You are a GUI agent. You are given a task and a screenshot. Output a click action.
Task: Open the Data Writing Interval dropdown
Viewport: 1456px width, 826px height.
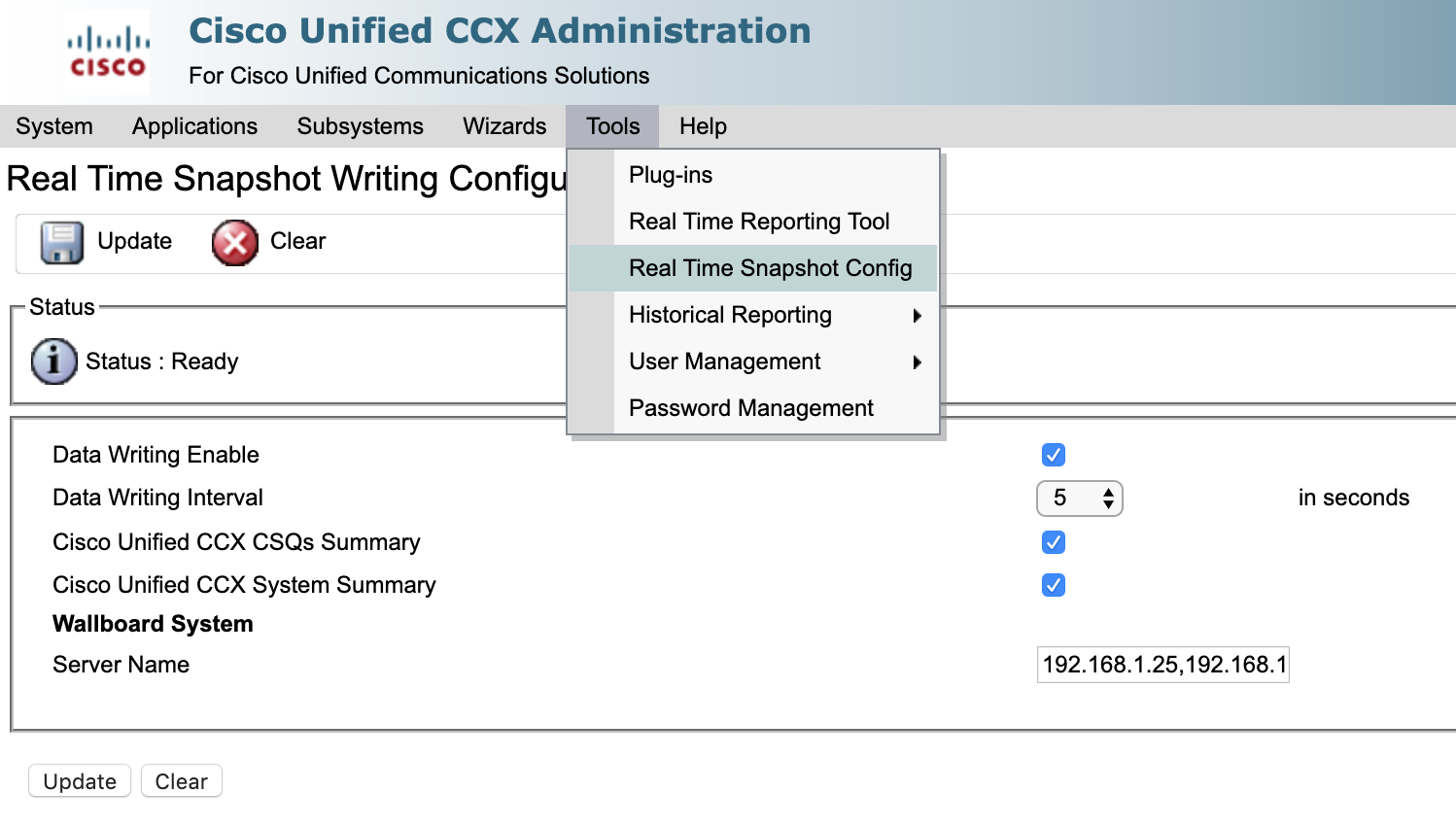click(1079, 499)
